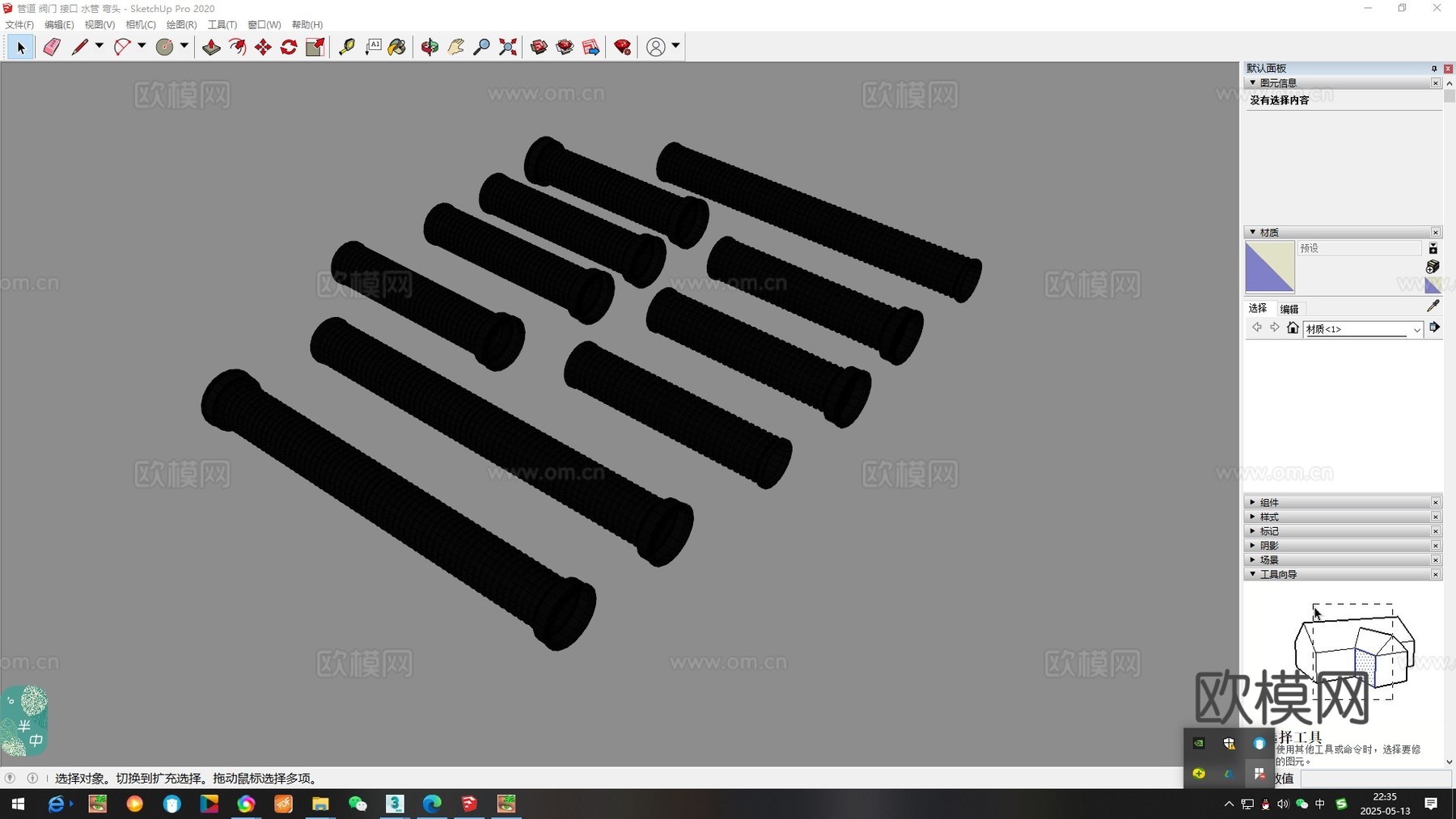1456x819 pixels.
Task: Expand the 阴影 panel
Action: pyautogui.click(x=1253, y=546)
